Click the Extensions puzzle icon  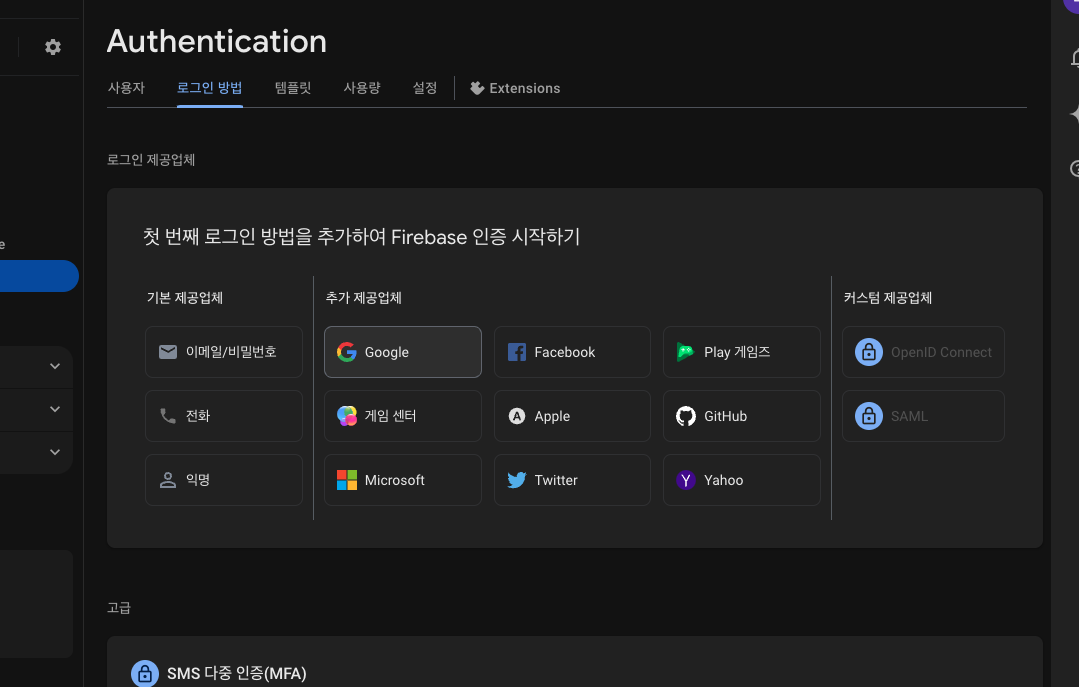click(x=477, y=88)
